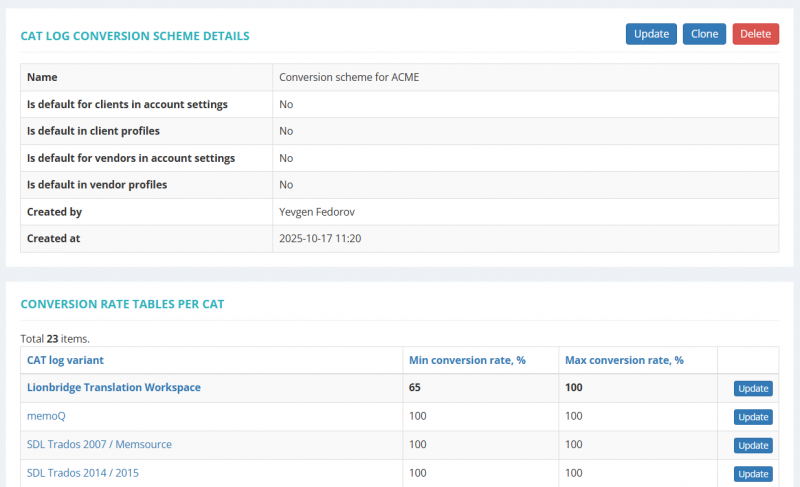Image resolution: width=800 pixels, height=487 pixels.
Task: Update the Lionbridge Translation Workspace row
Action: click(752, 389)
